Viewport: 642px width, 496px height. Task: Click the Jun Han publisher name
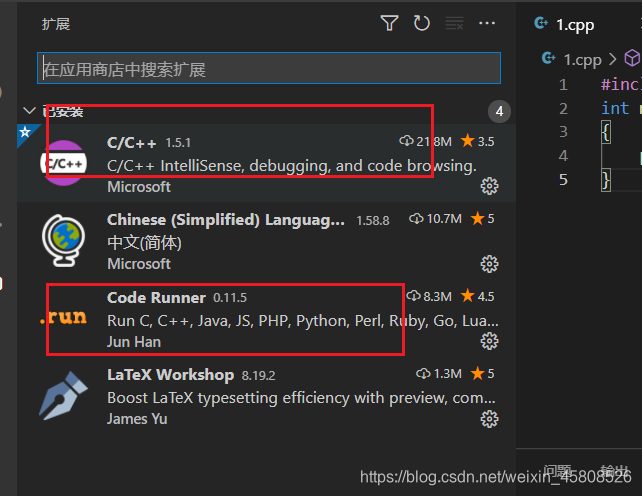tap(134, 342)
